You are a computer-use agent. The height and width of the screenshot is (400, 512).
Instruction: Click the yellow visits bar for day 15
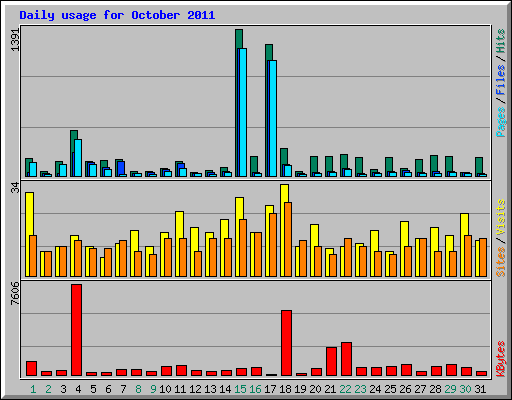239,208
